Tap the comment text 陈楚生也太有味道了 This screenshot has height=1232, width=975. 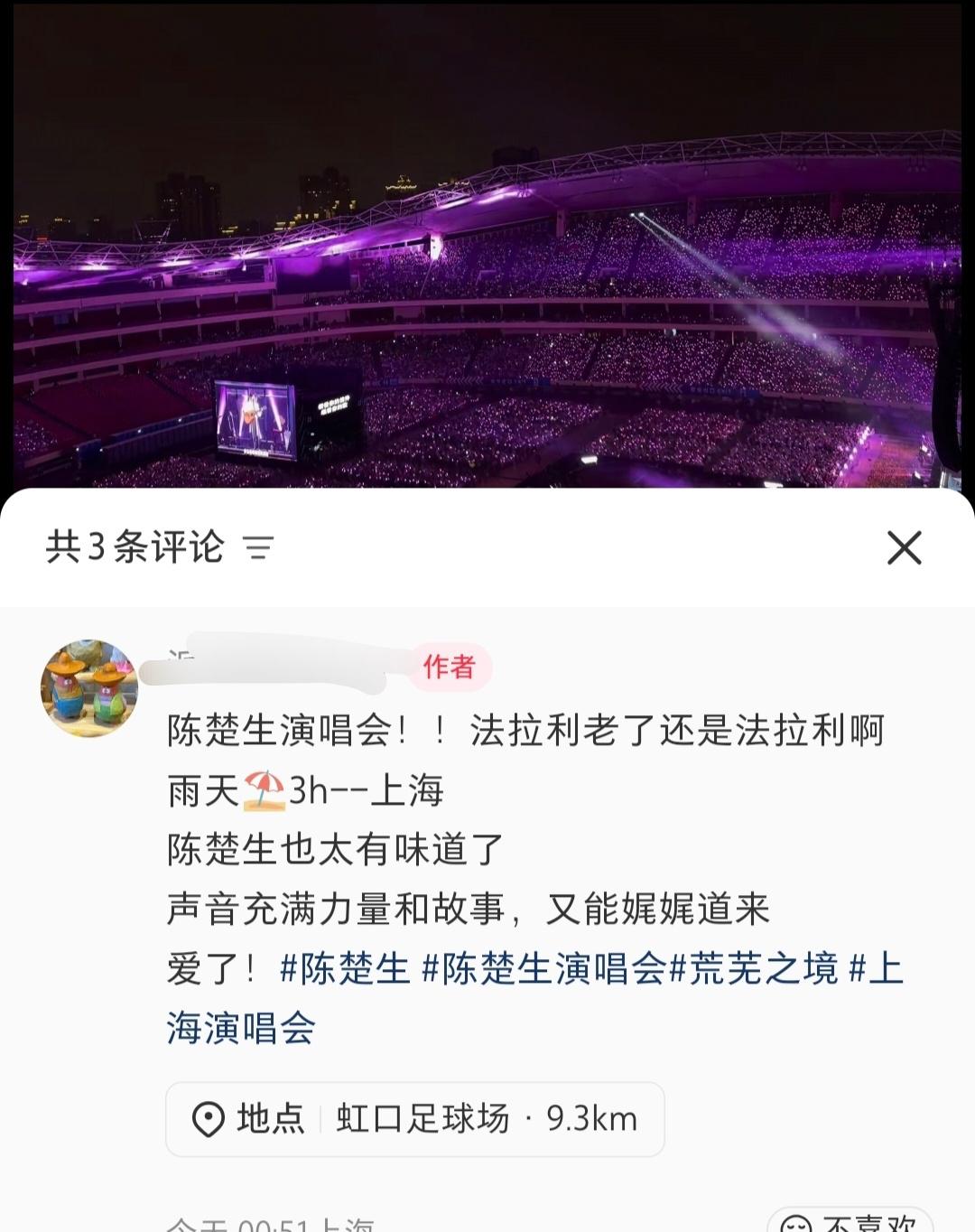(336, 849)
